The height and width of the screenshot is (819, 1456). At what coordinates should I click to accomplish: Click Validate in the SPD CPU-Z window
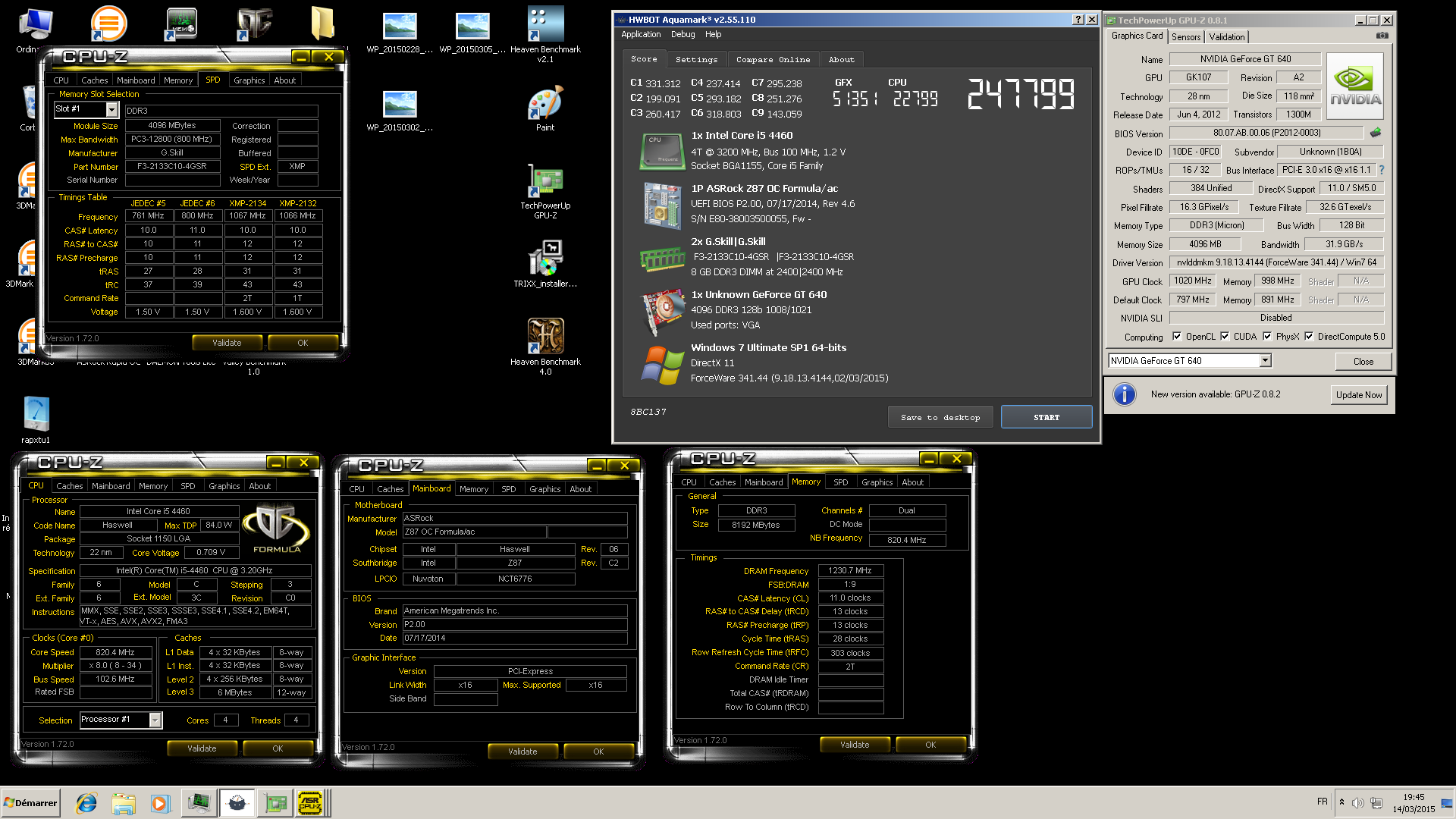point(227,343)
